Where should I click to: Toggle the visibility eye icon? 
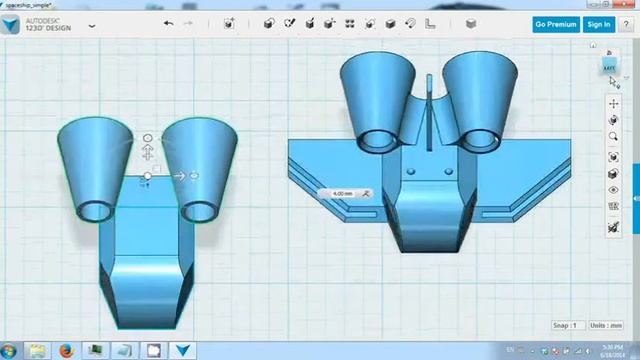613,190
